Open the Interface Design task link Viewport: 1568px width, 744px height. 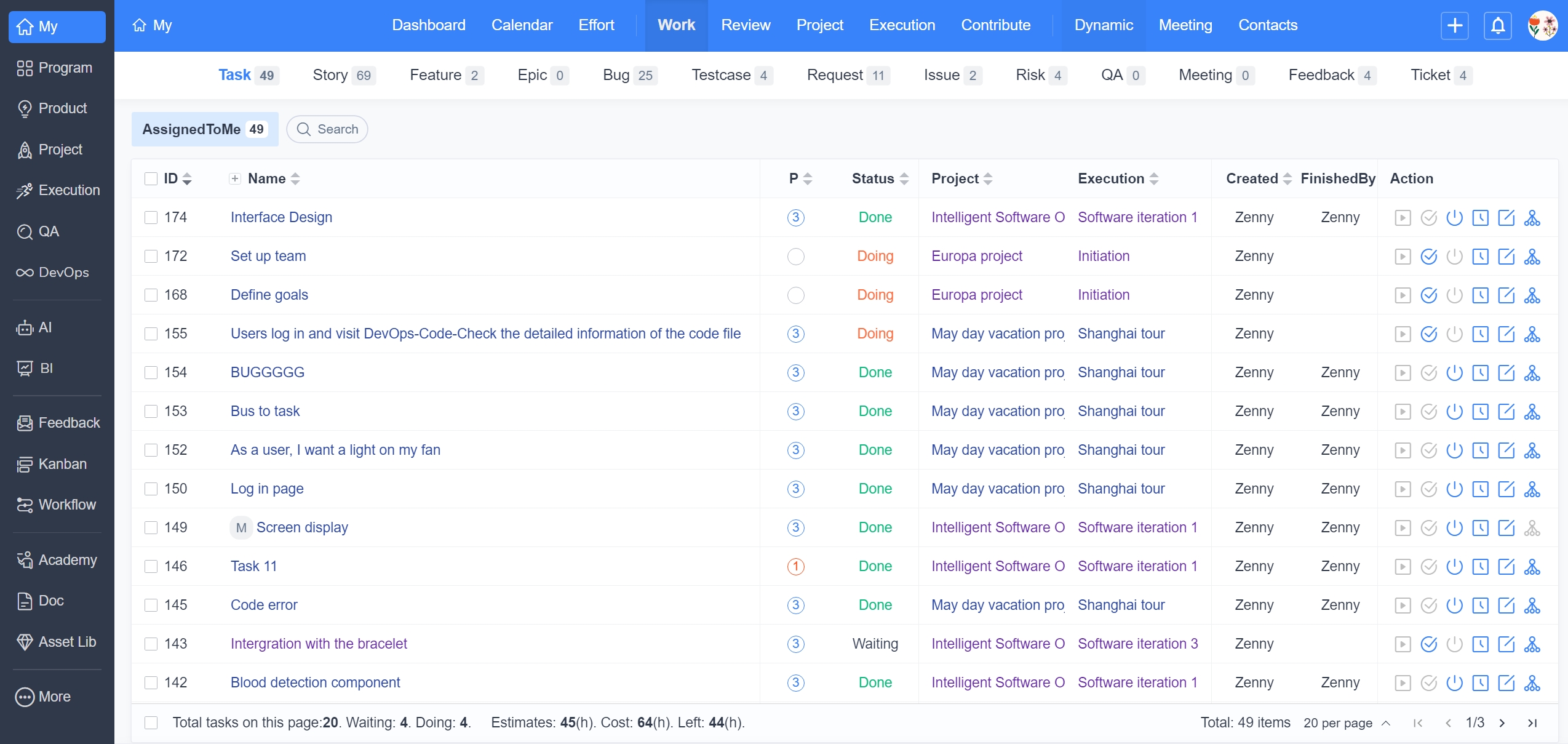(281, 218)
